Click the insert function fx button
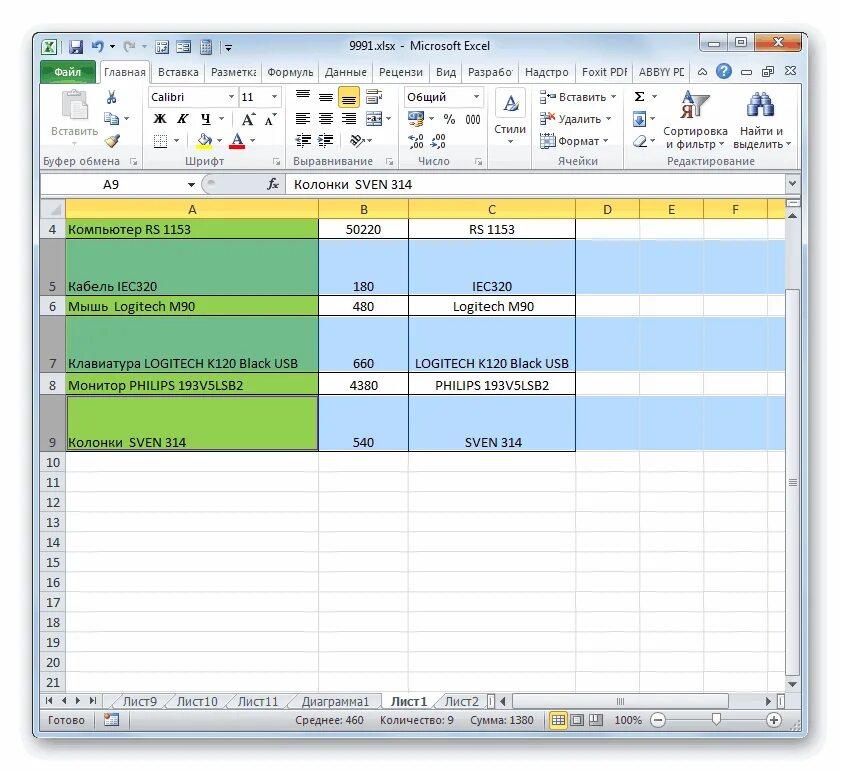Screen dimensions: 841x771 click(273, 185)
